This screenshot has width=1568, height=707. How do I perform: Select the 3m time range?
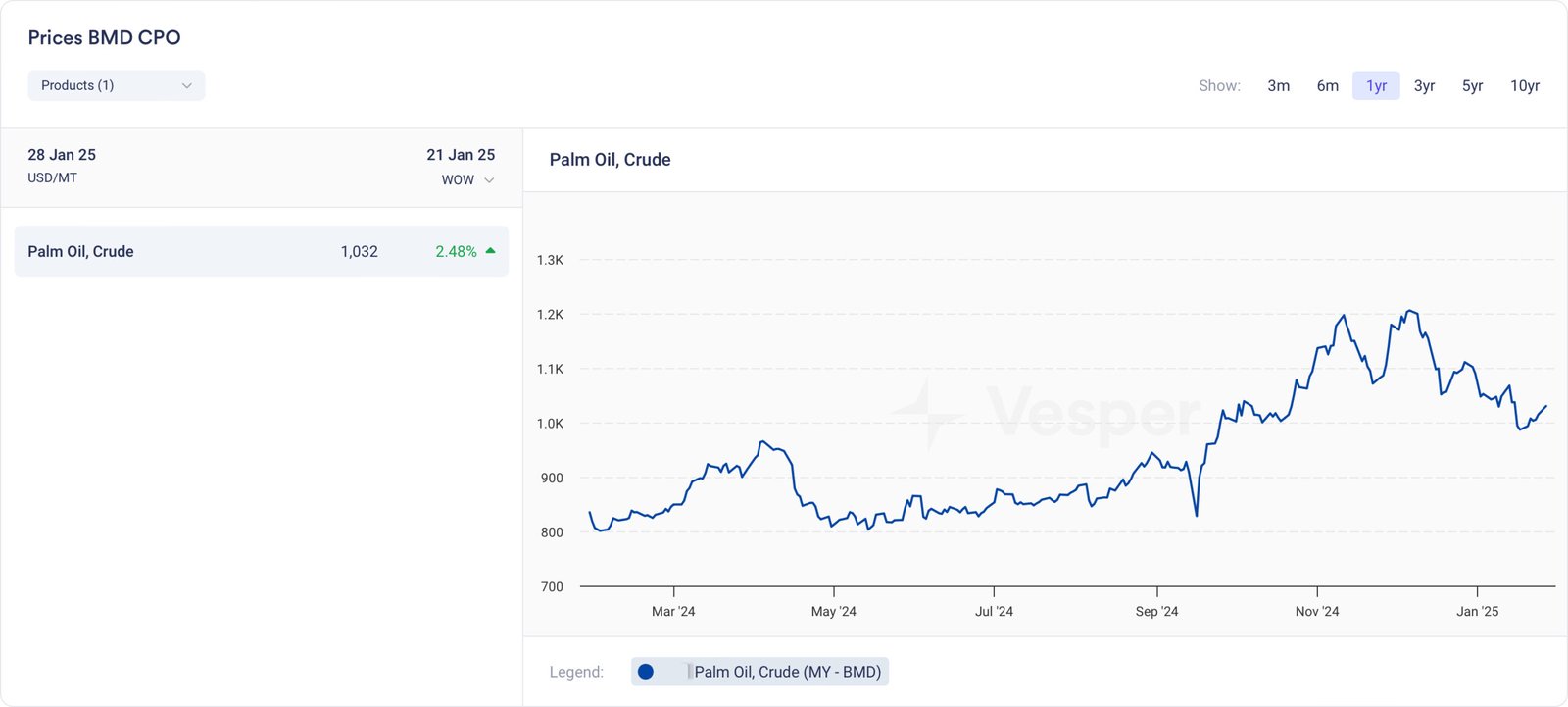(1278, 86)
